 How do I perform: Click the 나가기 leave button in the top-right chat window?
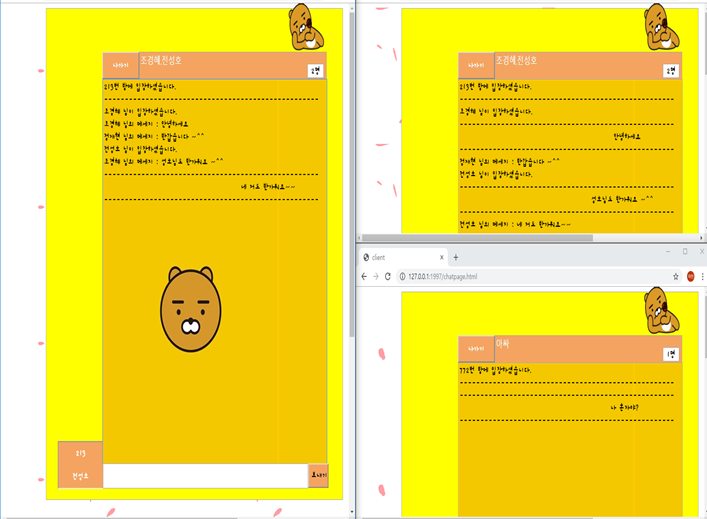click(476, 66)
